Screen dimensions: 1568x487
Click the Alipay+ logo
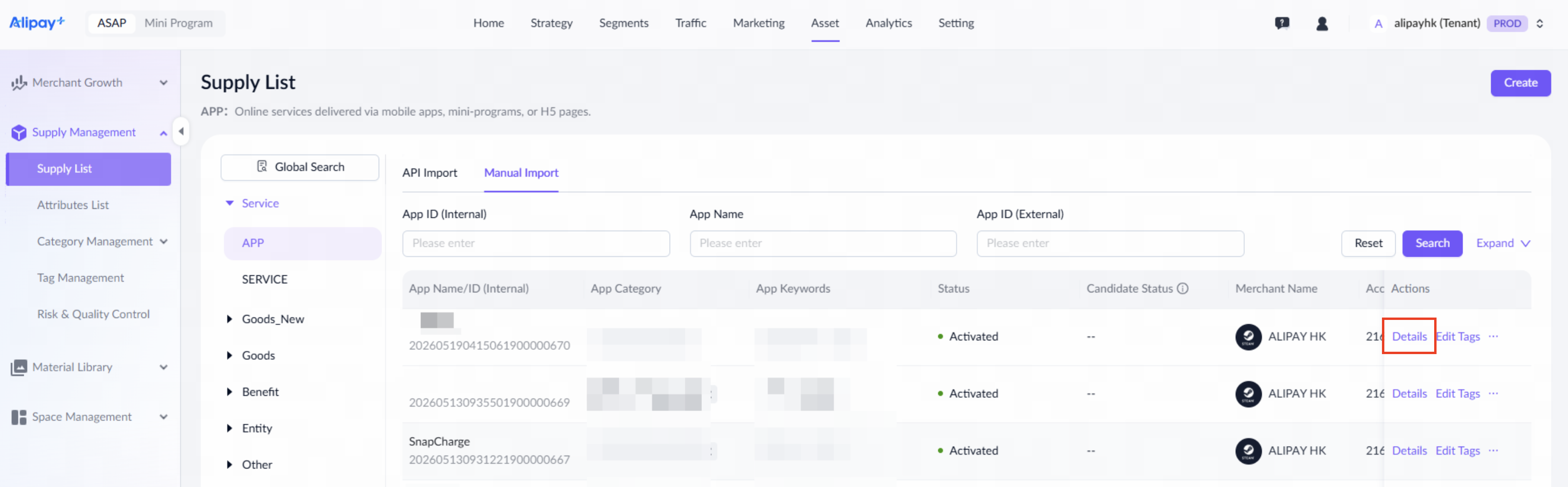[37, 23]
